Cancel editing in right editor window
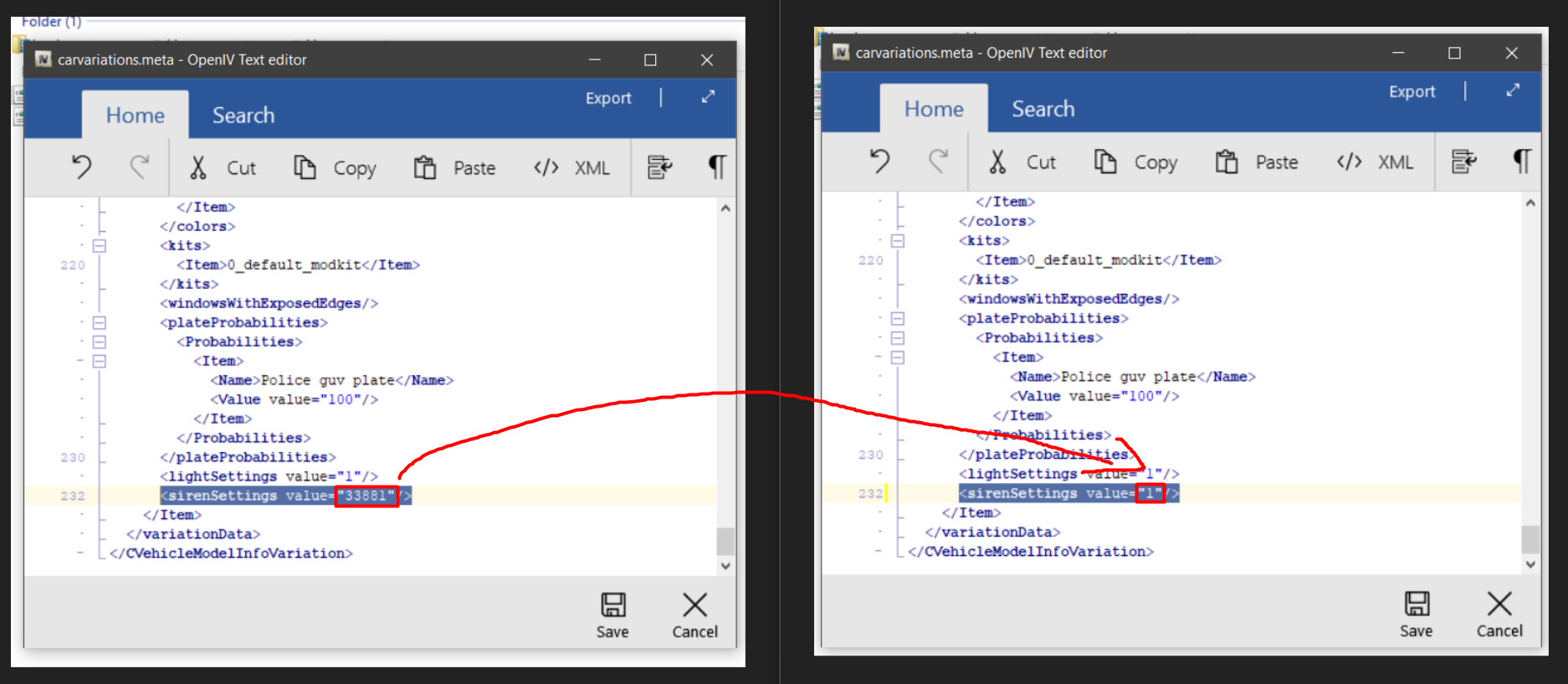Viewport: 1568px width, 684px height. [x=1499, y=615]
